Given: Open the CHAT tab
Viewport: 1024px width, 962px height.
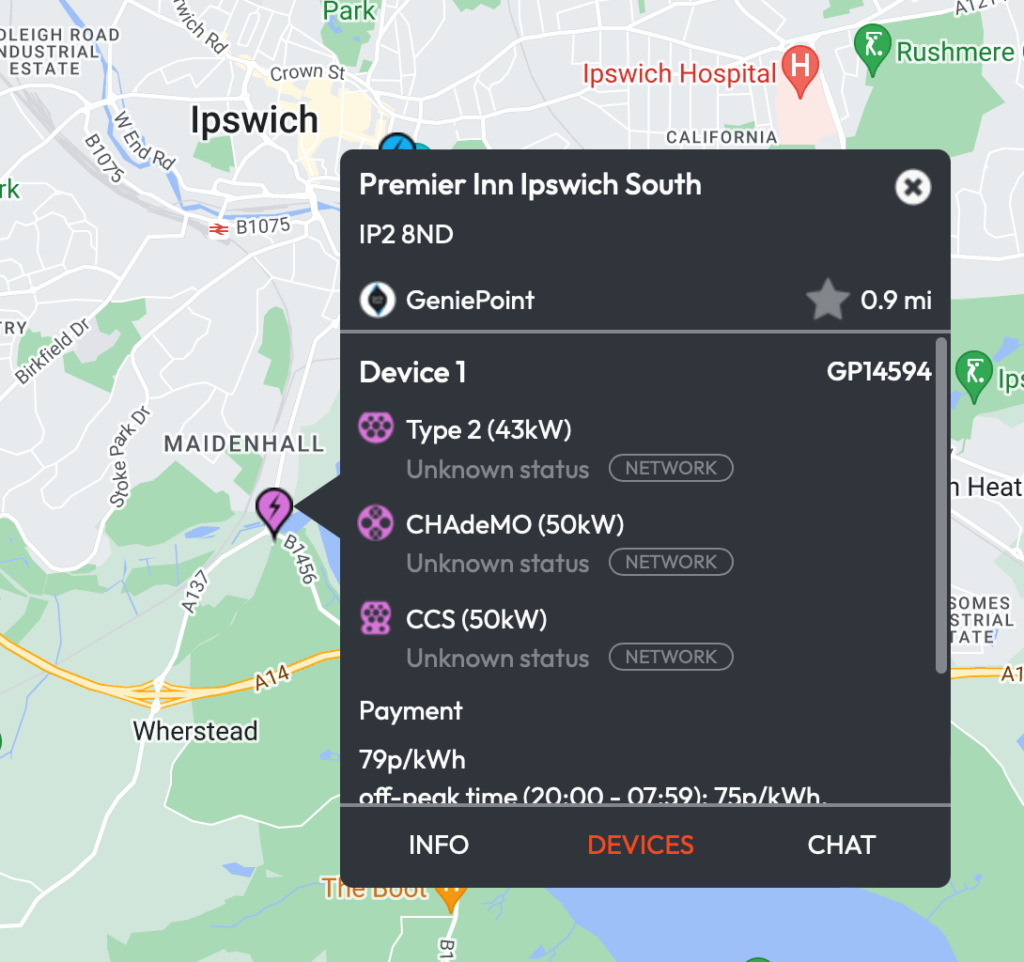Looking at the screenshot, I should (x=841, y=845).
